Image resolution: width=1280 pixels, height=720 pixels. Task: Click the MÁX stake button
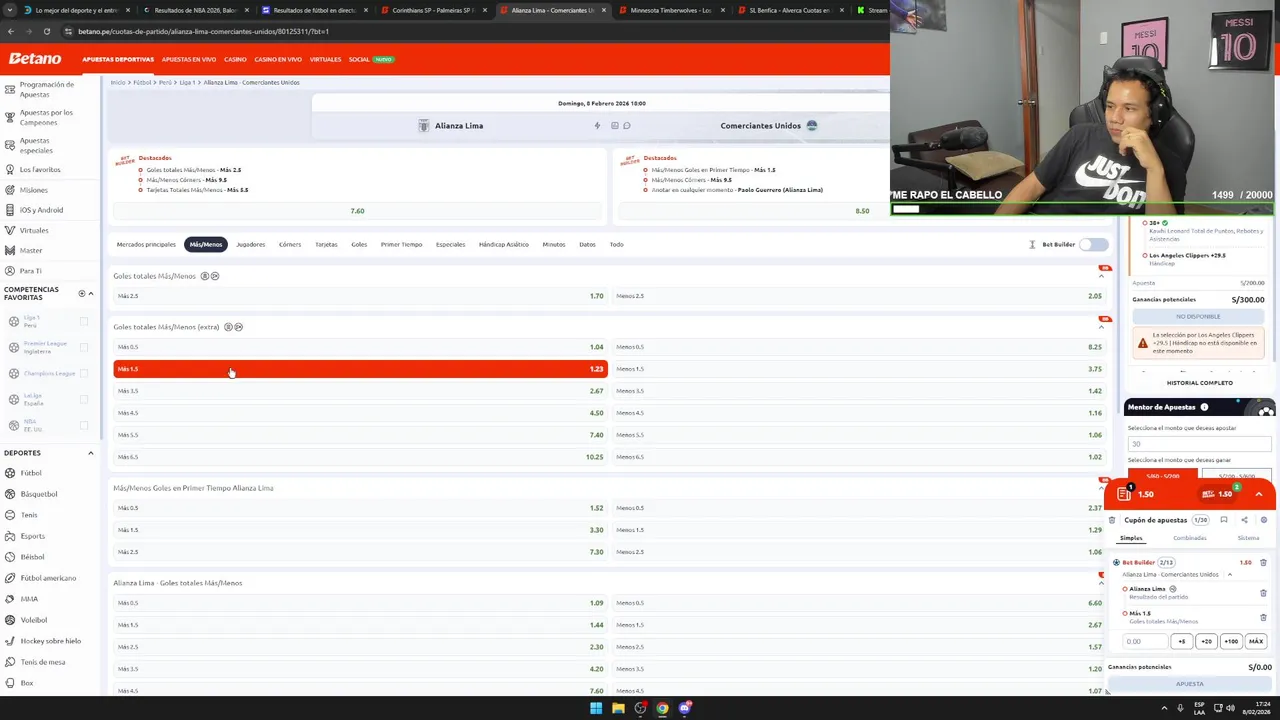[x=1255, y=642]
